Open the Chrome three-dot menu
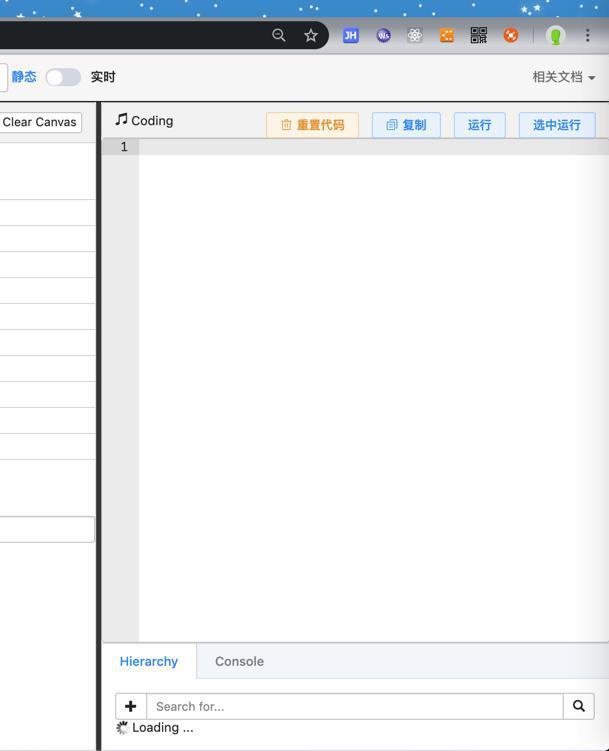The width and height of the screenshot is (609, 751). point(587,35)
